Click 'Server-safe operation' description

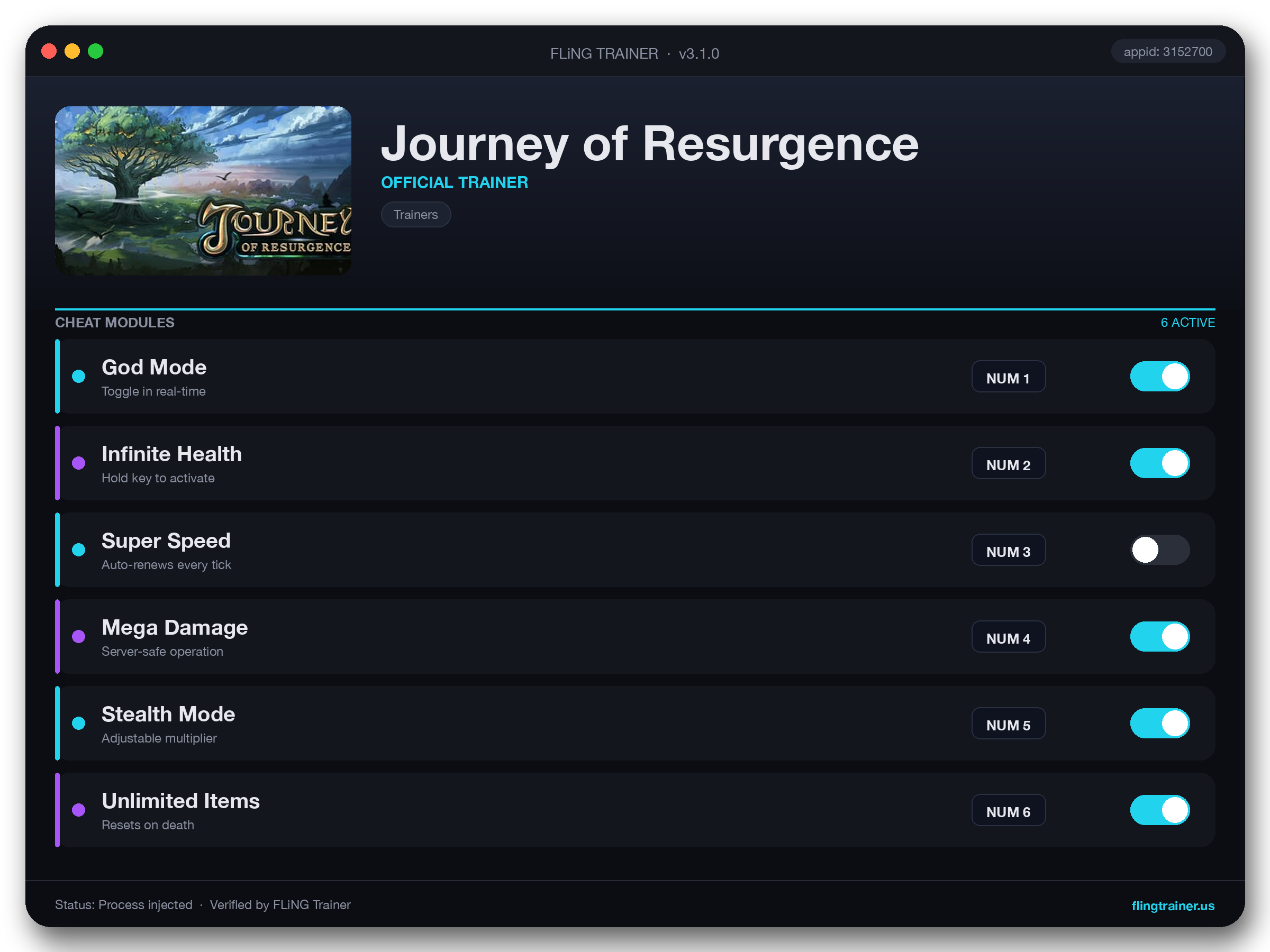tap(162, 651)
